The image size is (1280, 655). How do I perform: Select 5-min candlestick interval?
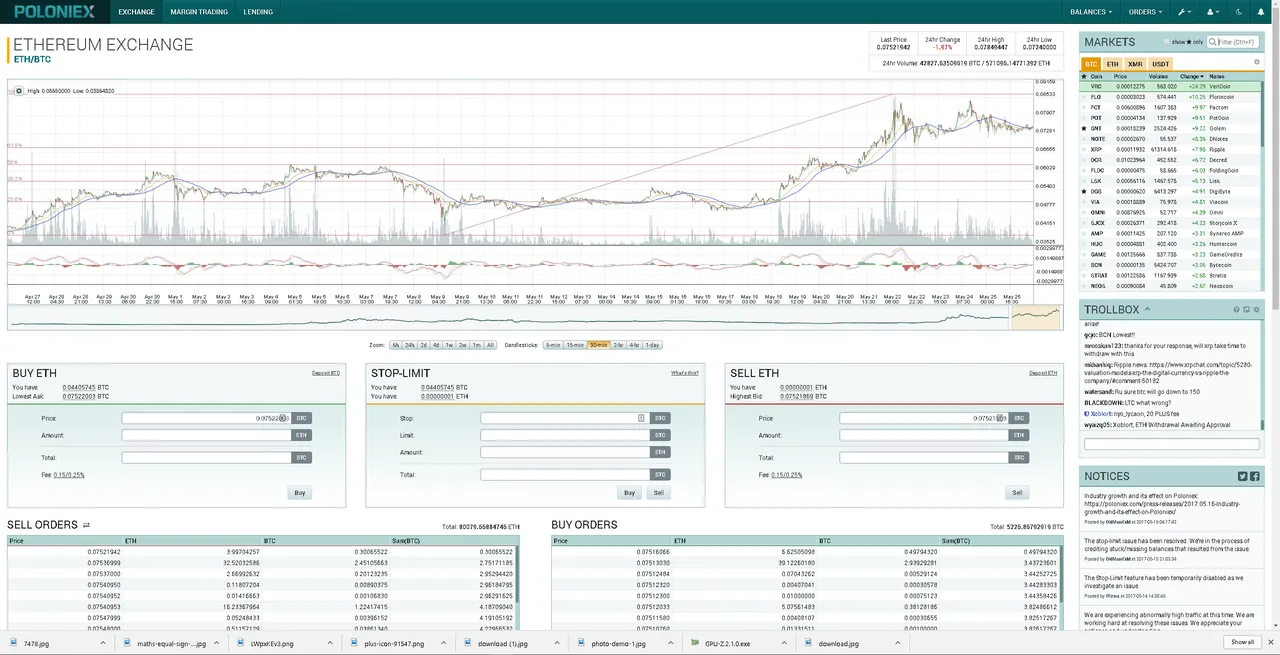(553, 345)
